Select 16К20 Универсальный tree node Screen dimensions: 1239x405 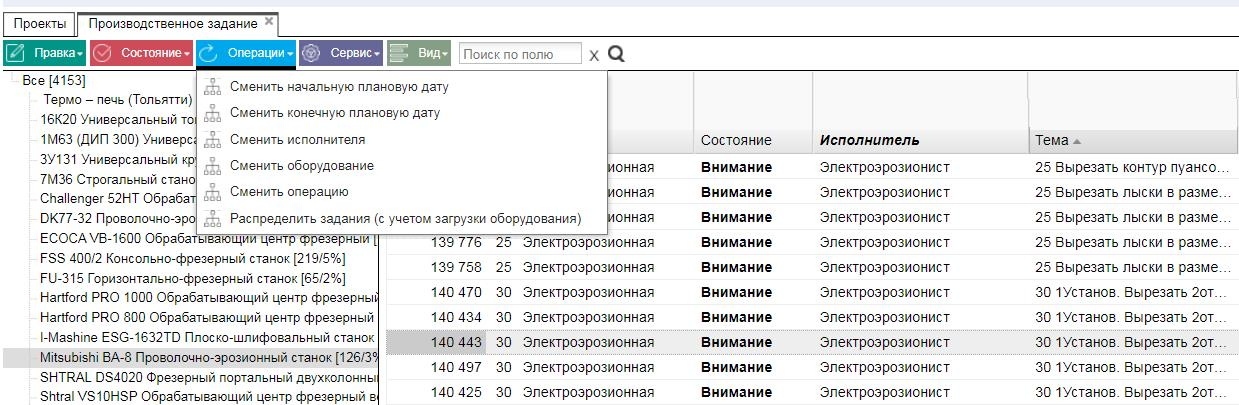[x=118, y=118]
